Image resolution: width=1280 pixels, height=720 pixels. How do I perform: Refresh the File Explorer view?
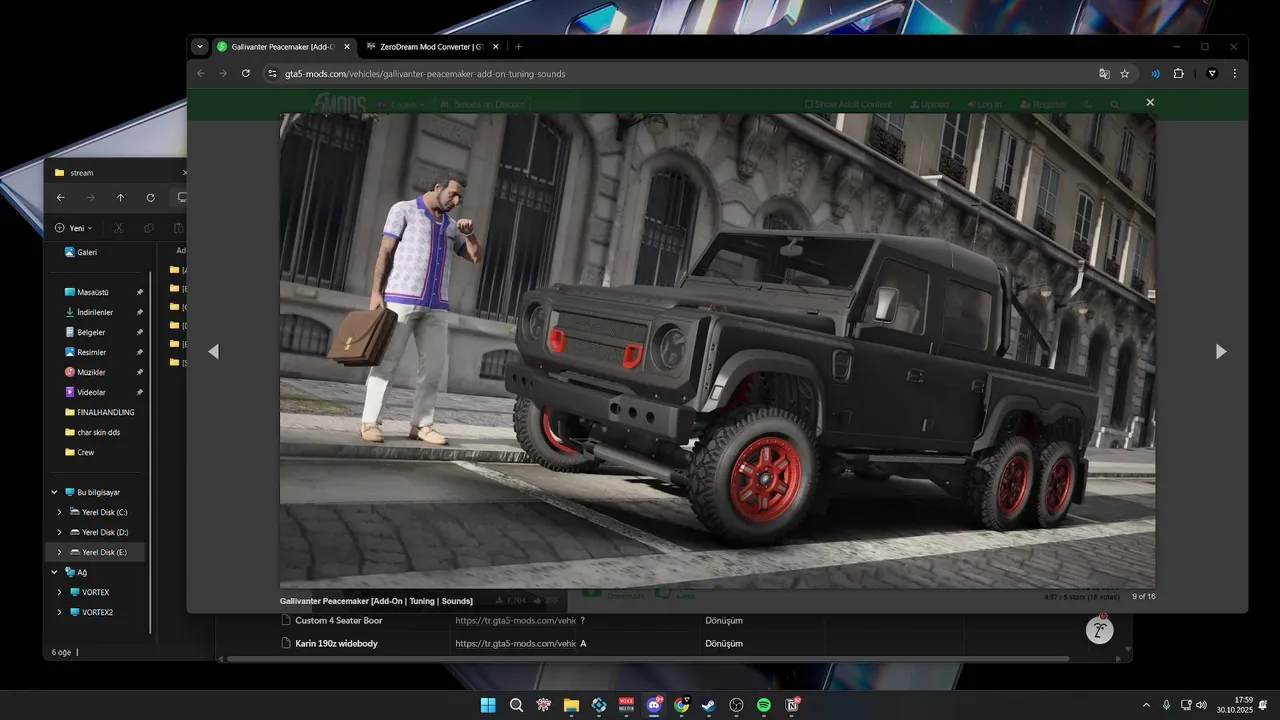pos(150,198)
